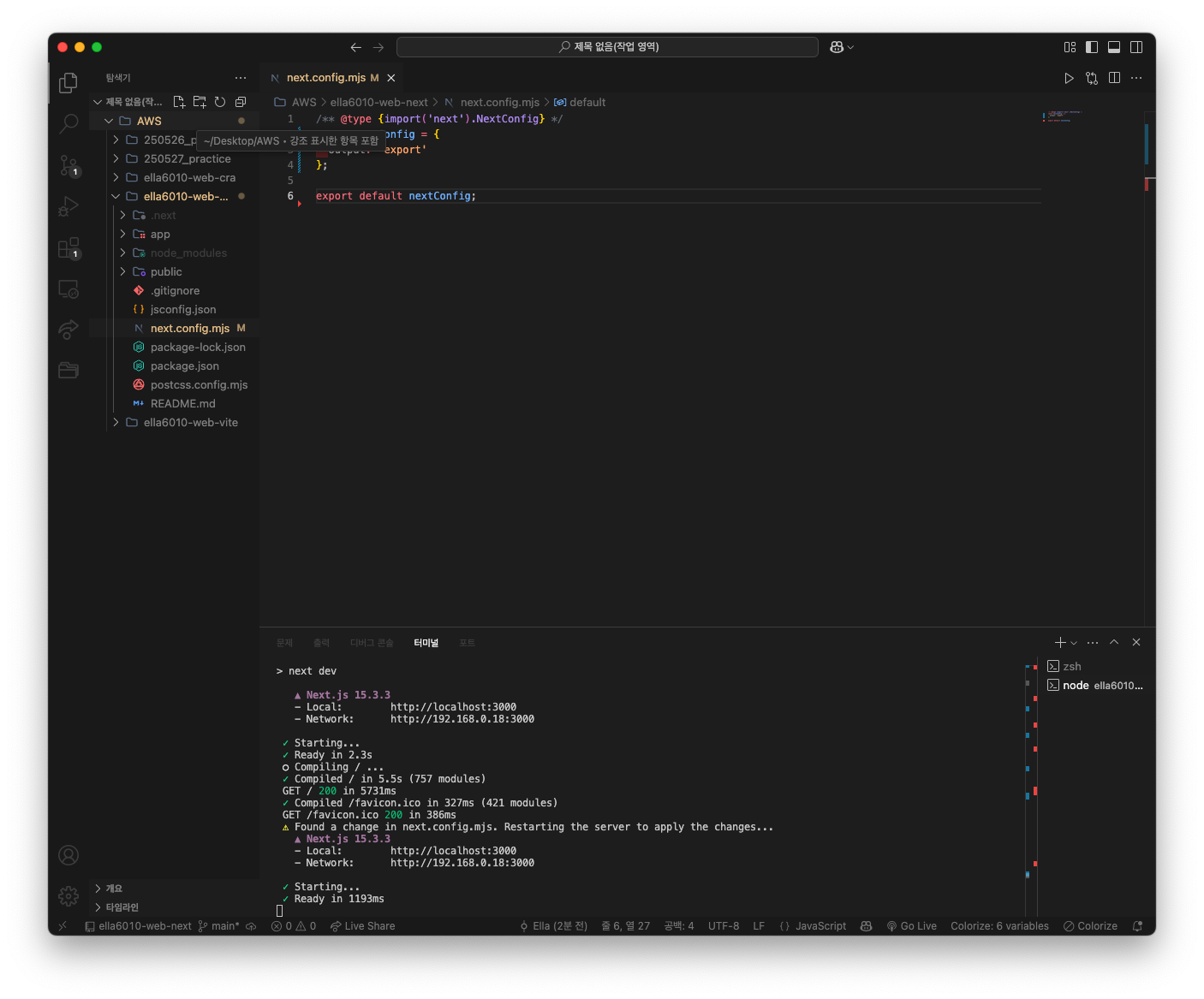Select next.config.mjs editor tab

coord(332,78)
